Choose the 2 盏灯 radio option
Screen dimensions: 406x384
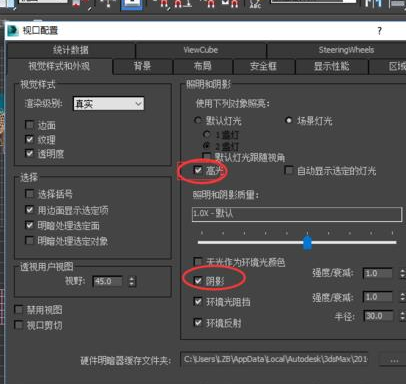pos(207,146)
